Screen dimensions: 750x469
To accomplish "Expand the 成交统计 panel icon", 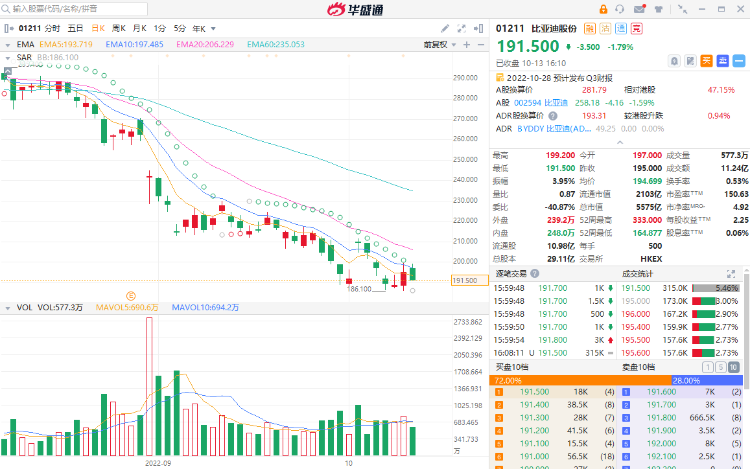I will [731, 273].
